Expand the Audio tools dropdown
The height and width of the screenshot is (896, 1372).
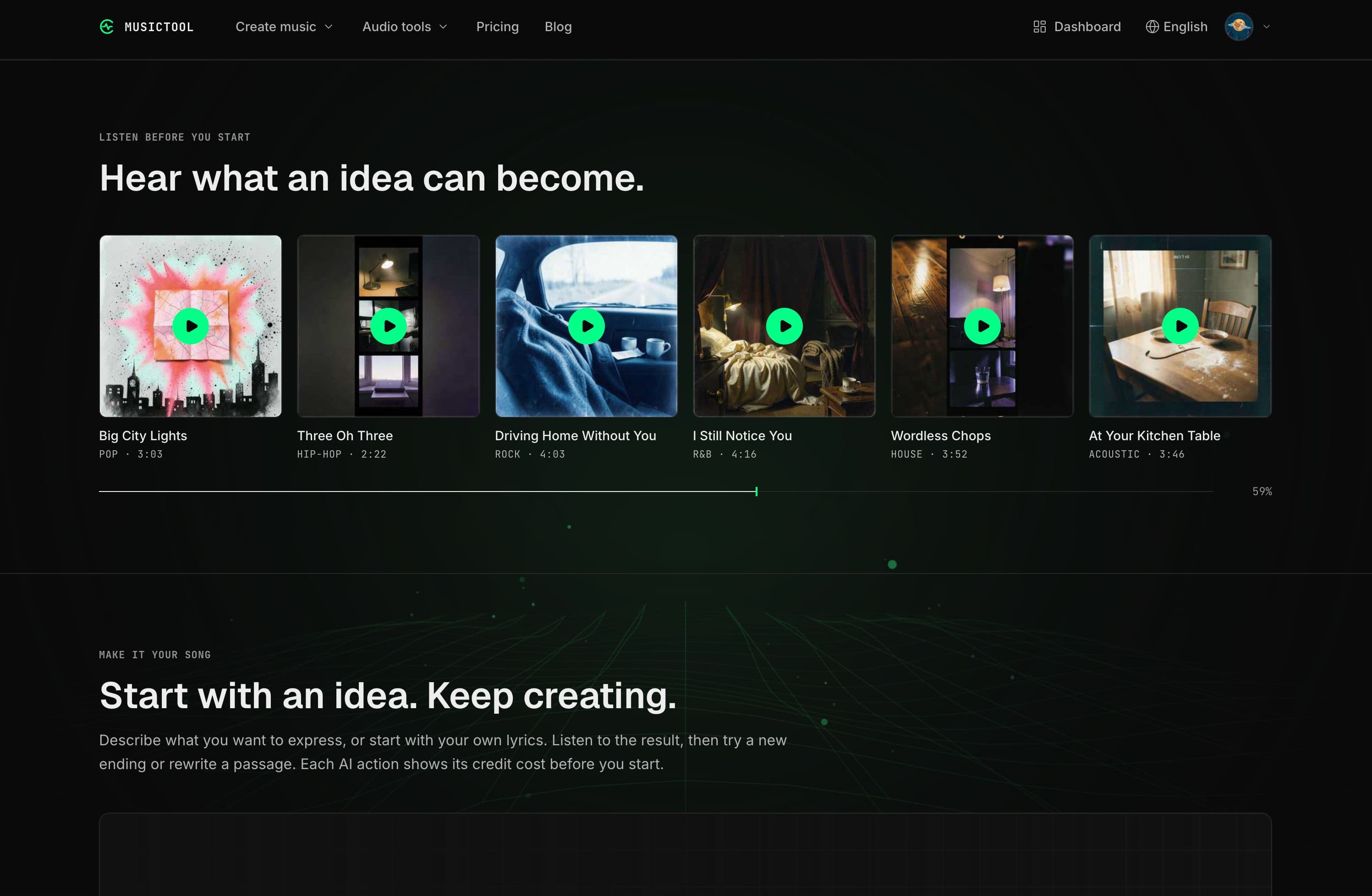(x=405, y=27)
